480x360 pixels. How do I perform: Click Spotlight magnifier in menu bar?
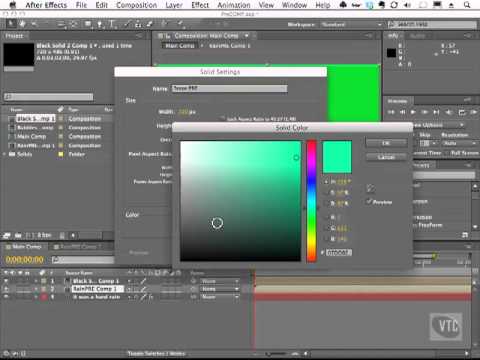pyautogui.click(x=467, y=5)
